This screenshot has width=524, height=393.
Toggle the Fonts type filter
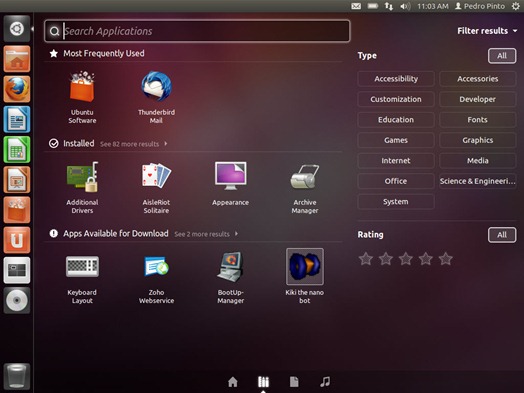(478, 120)
